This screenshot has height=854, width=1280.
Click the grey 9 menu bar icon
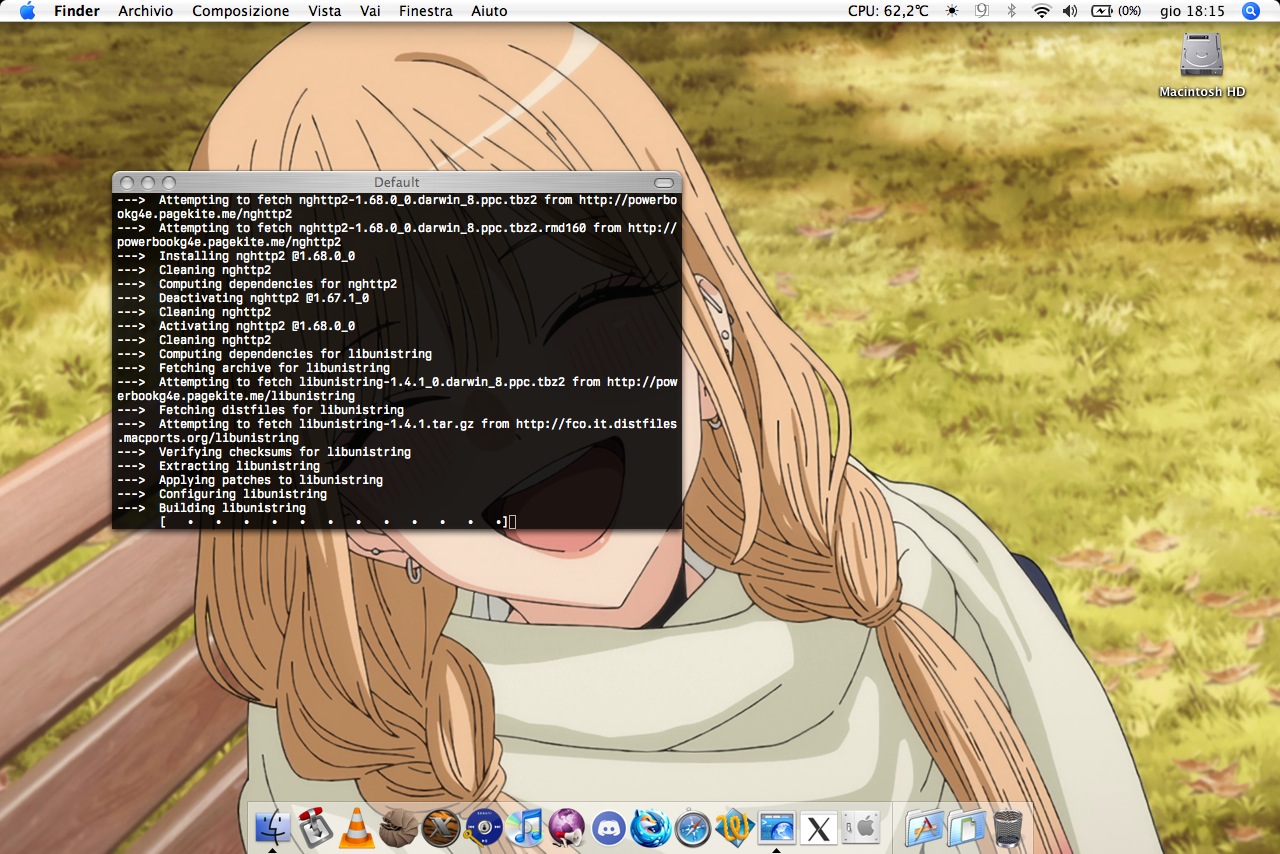point(981,11)
